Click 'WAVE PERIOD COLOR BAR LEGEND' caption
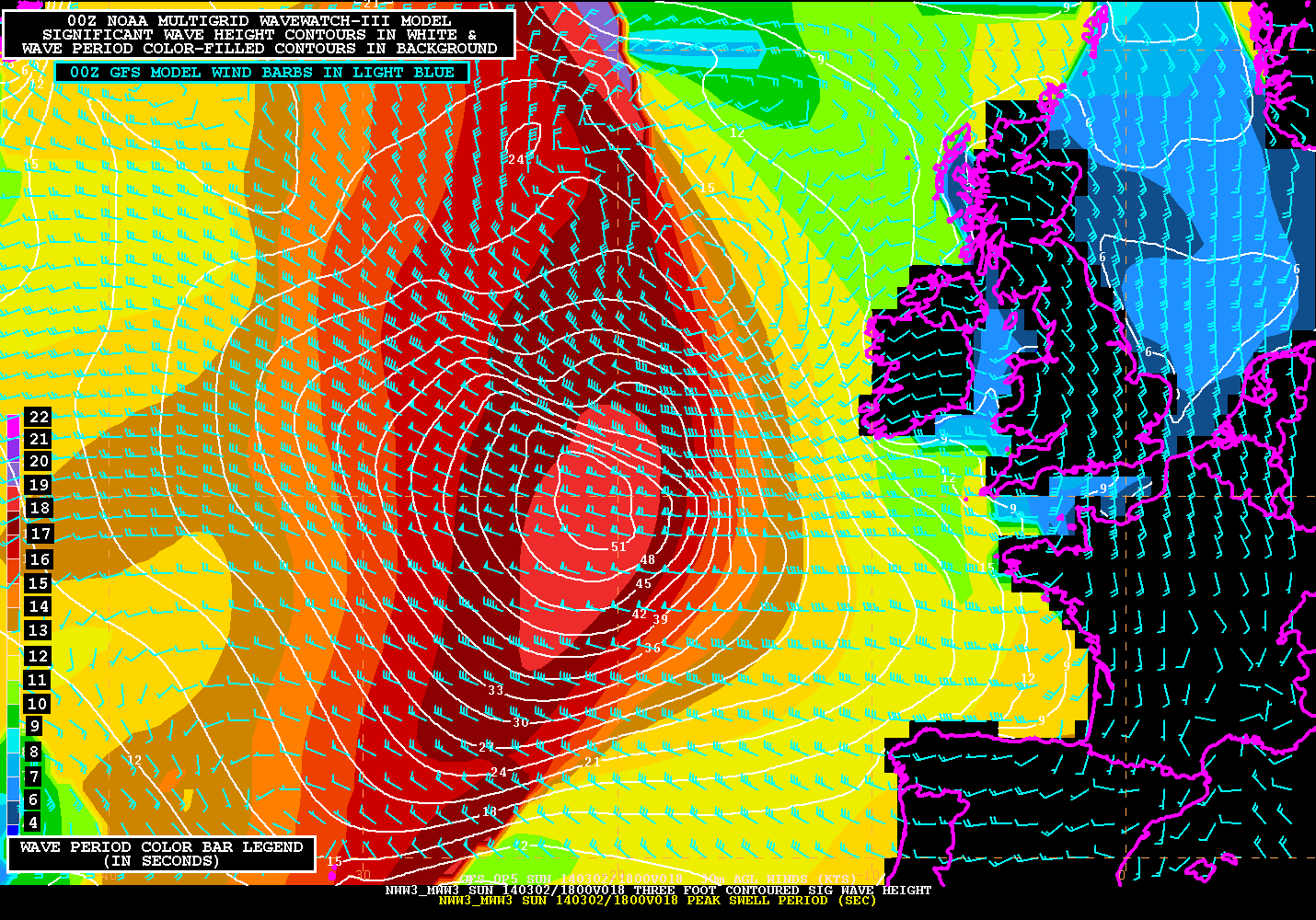The height and width of the screenshot is (920, 1316). point(161,847)
